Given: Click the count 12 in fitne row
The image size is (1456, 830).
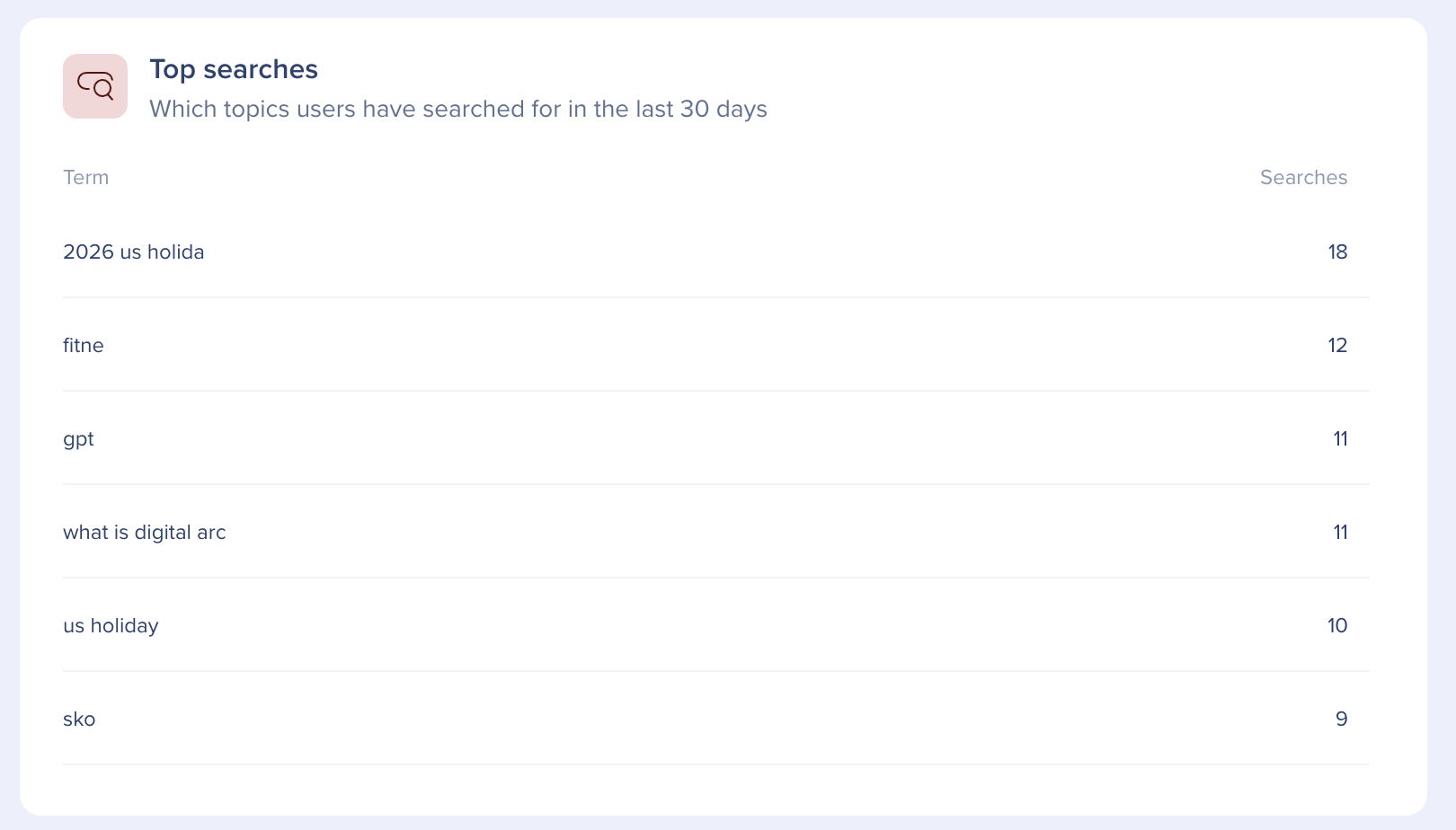Looking at the screenshot, I should pyautogui.click(x=1337, y=346).
